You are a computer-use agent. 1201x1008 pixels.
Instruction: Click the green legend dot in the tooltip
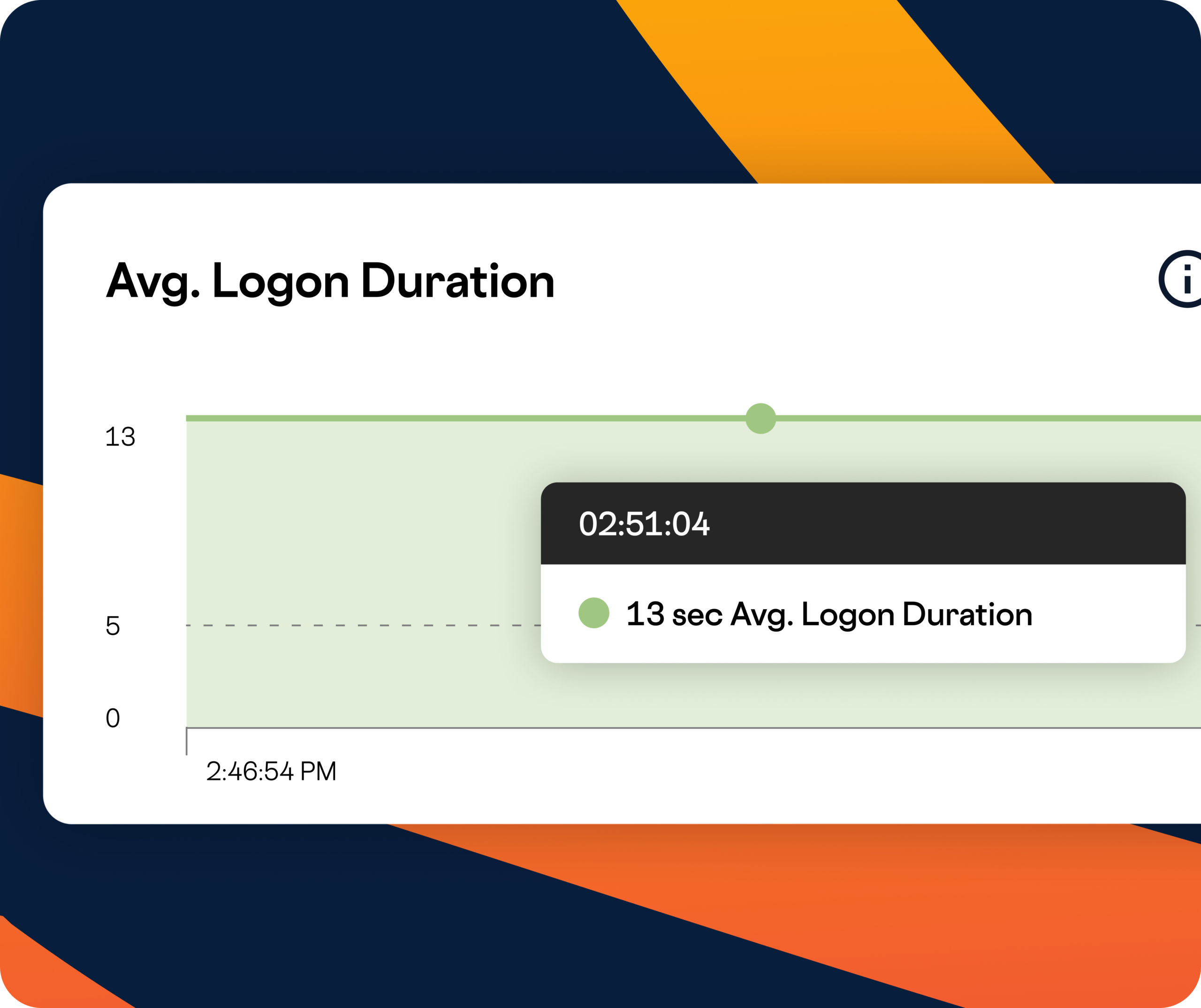593,613
